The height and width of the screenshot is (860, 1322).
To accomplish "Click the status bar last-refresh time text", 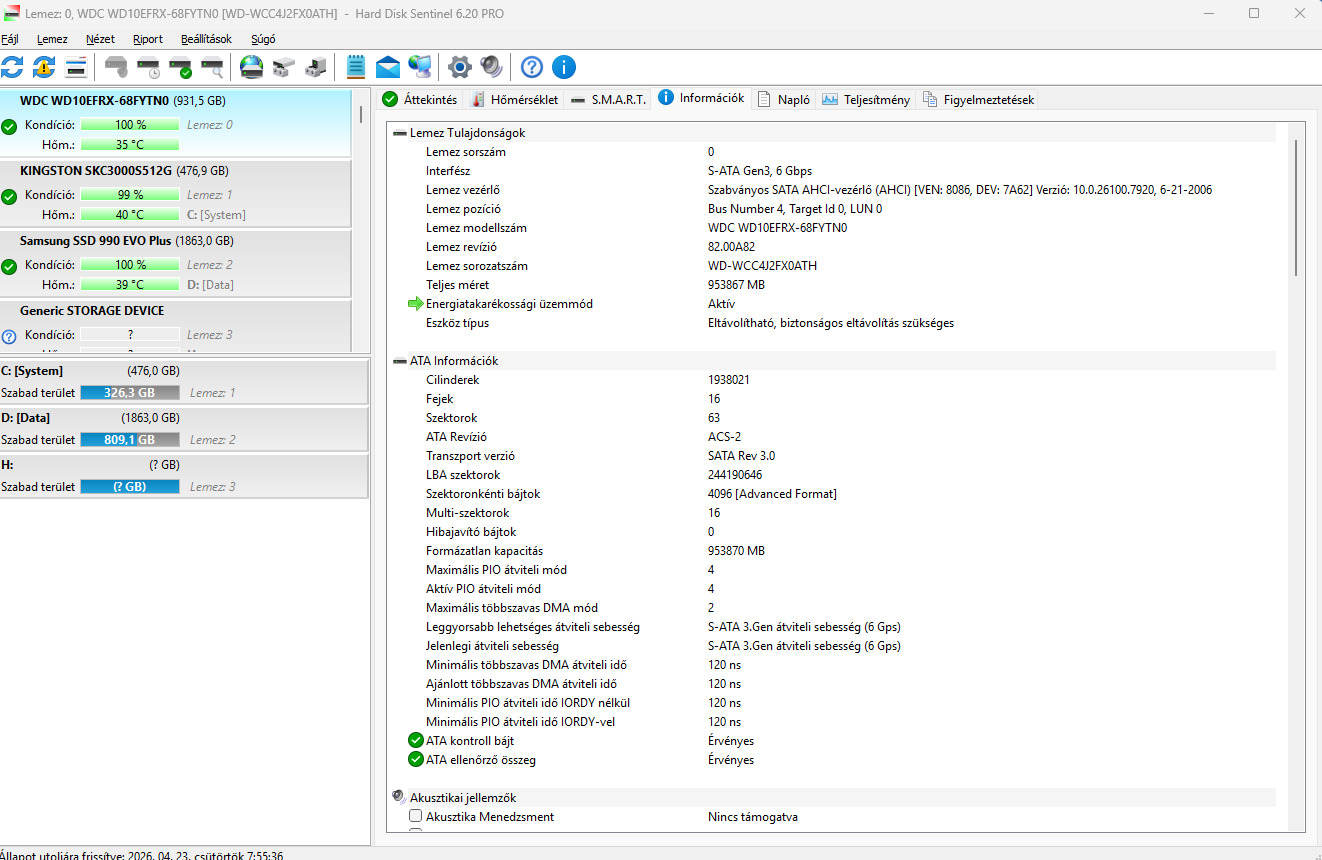I will pyautogui.click(x=142, y=855).
